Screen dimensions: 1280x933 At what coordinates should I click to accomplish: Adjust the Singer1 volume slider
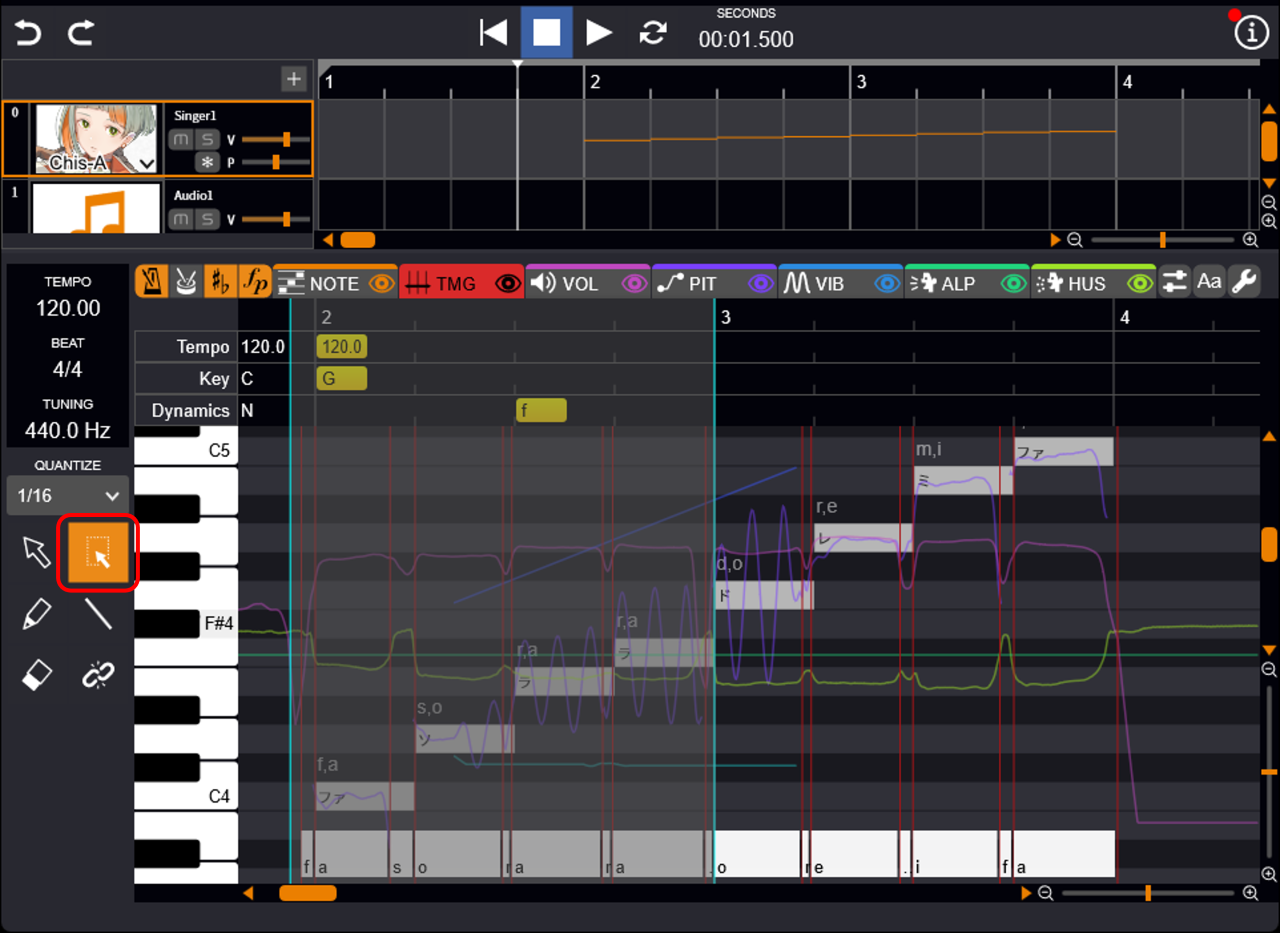[x=286, y=140]
